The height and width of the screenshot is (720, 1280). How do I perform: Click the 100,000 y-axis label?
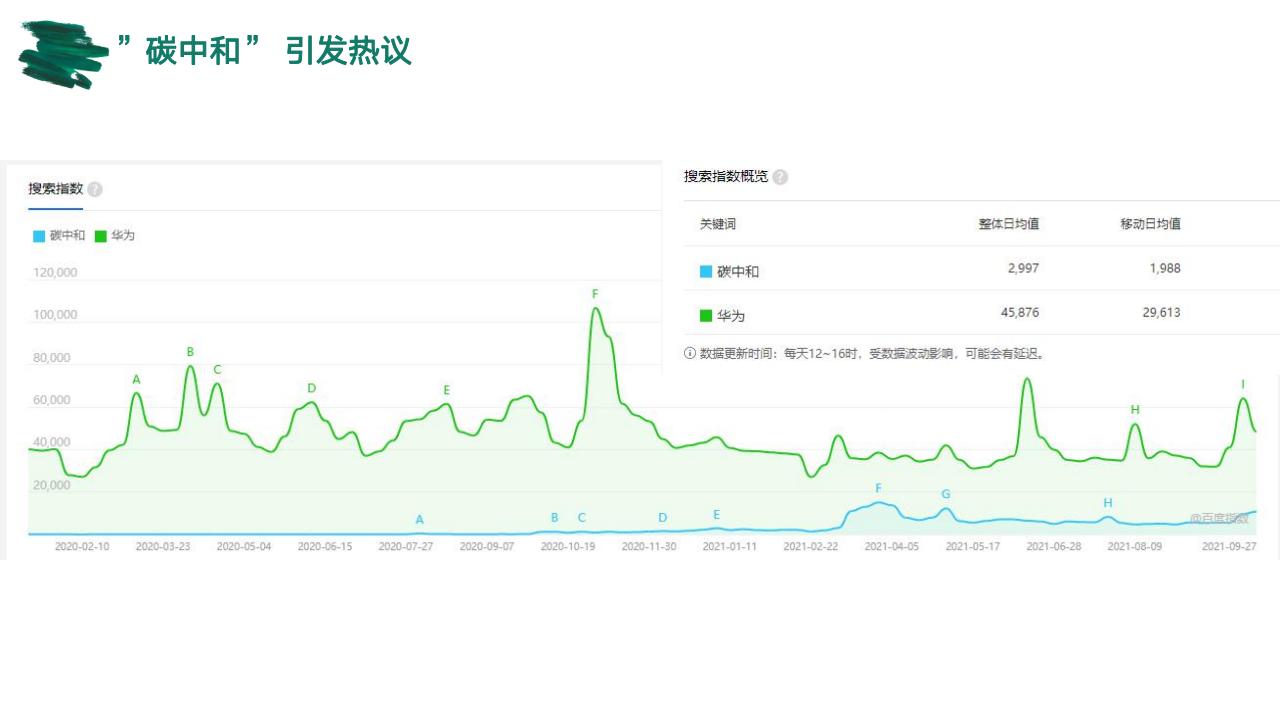55,316
